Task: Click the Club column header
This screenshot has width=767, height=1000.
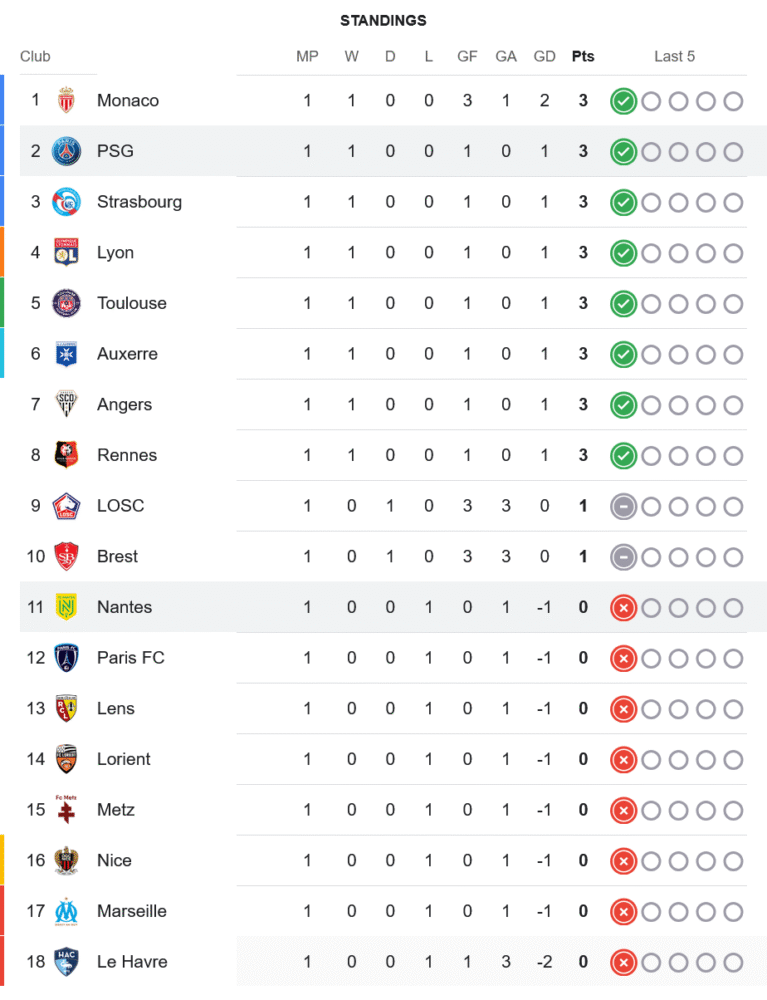Action: click(x=35, y=56)
